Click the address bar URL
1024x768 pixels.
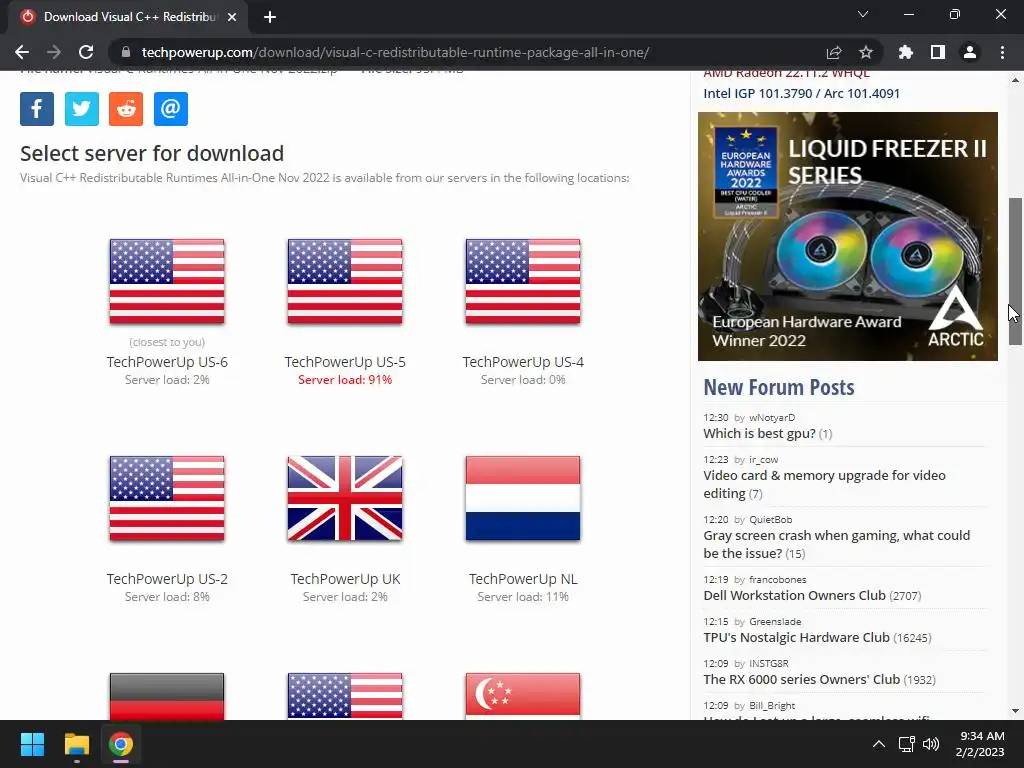[x=395, y=52]
